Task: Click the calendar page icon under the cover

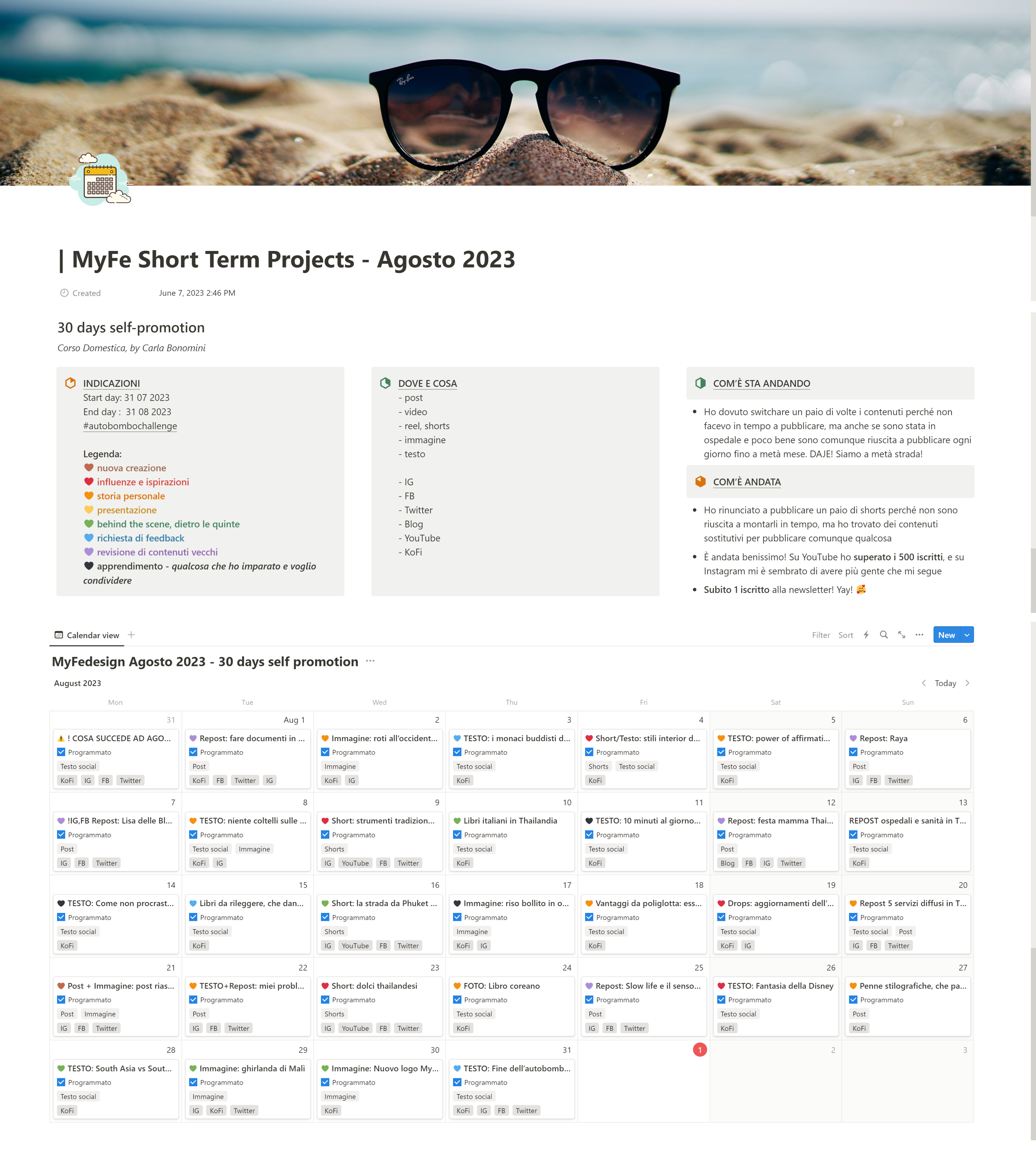Action: coord(100,179)
